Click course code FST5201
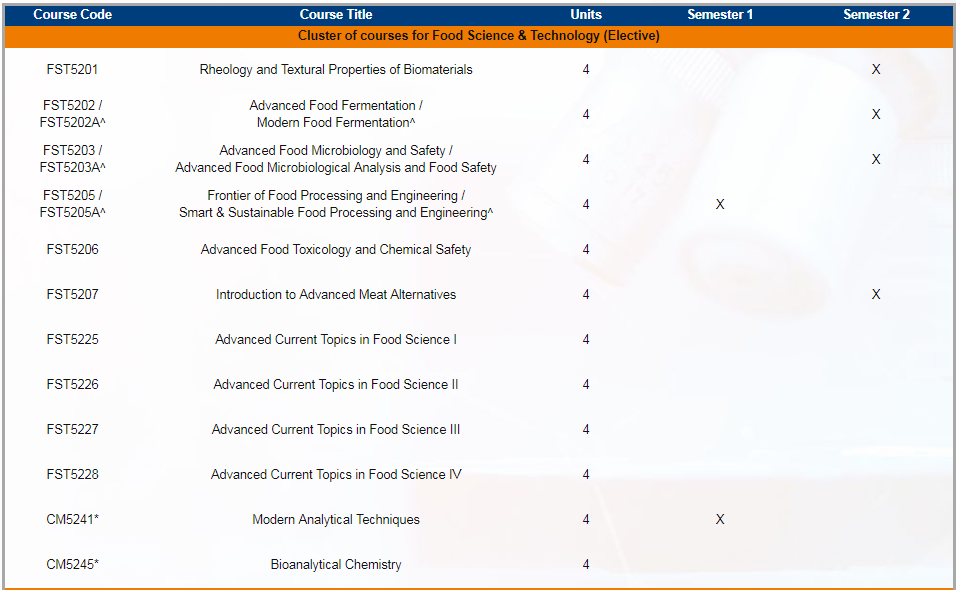 coord(72,69)
